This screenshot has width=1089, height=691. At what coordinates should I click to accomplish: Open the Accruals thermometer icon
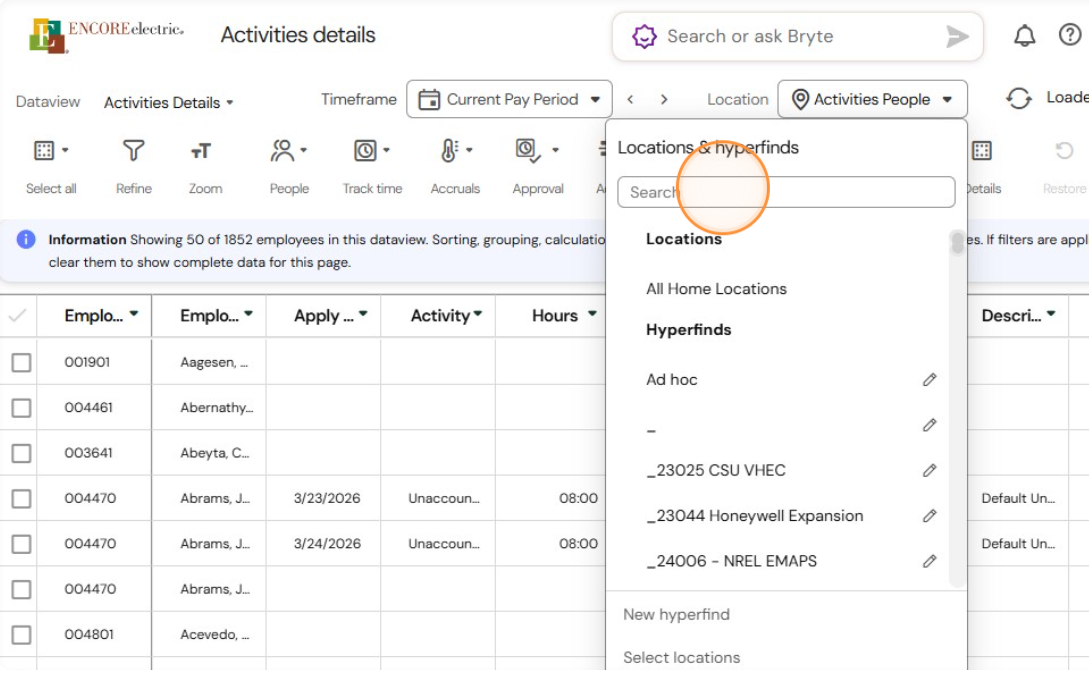click(x=449, y=150)
